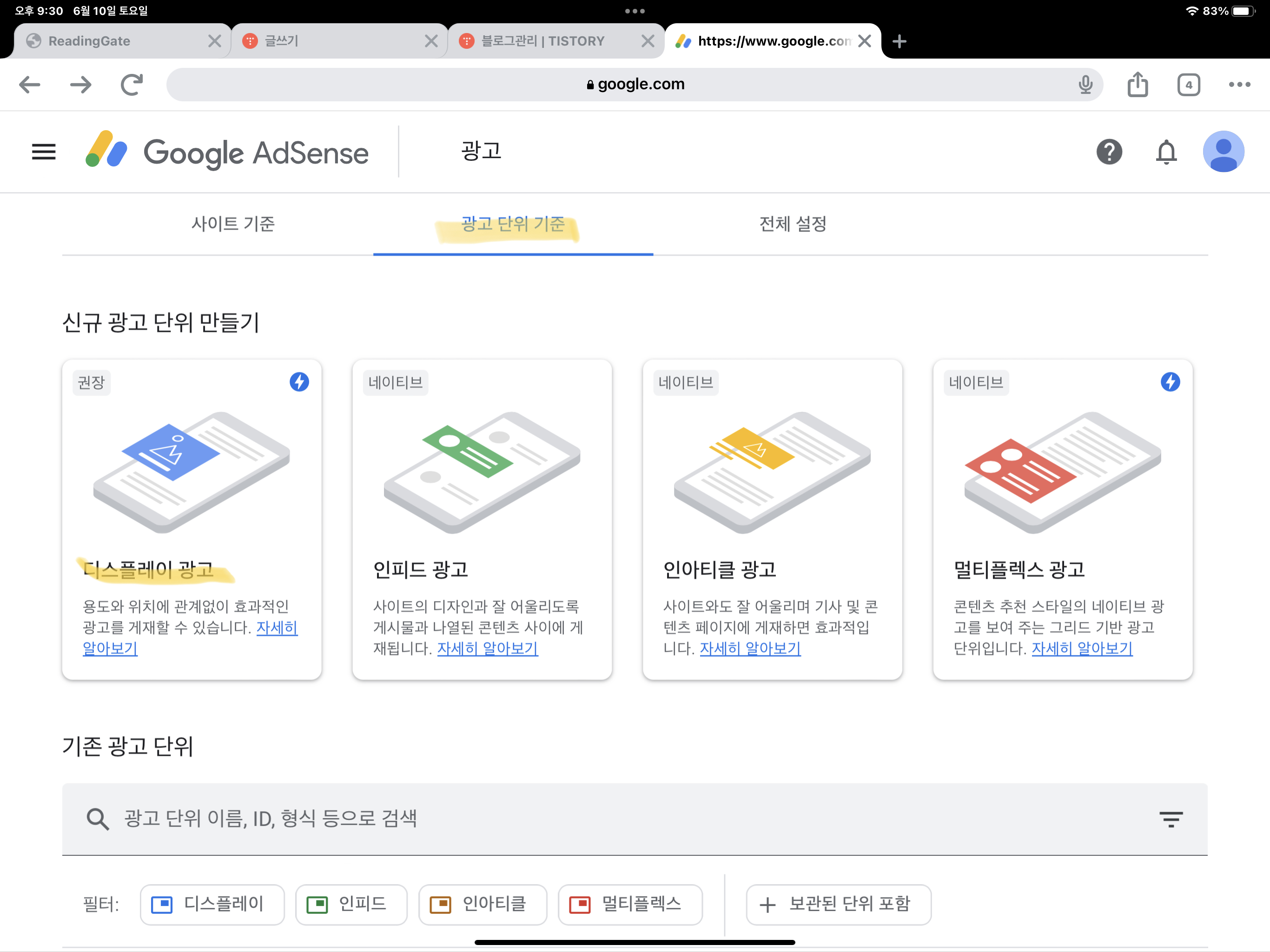1270x952 pixels.
Task: Open the filter list icon in search bar
Action: [1170, 819]
